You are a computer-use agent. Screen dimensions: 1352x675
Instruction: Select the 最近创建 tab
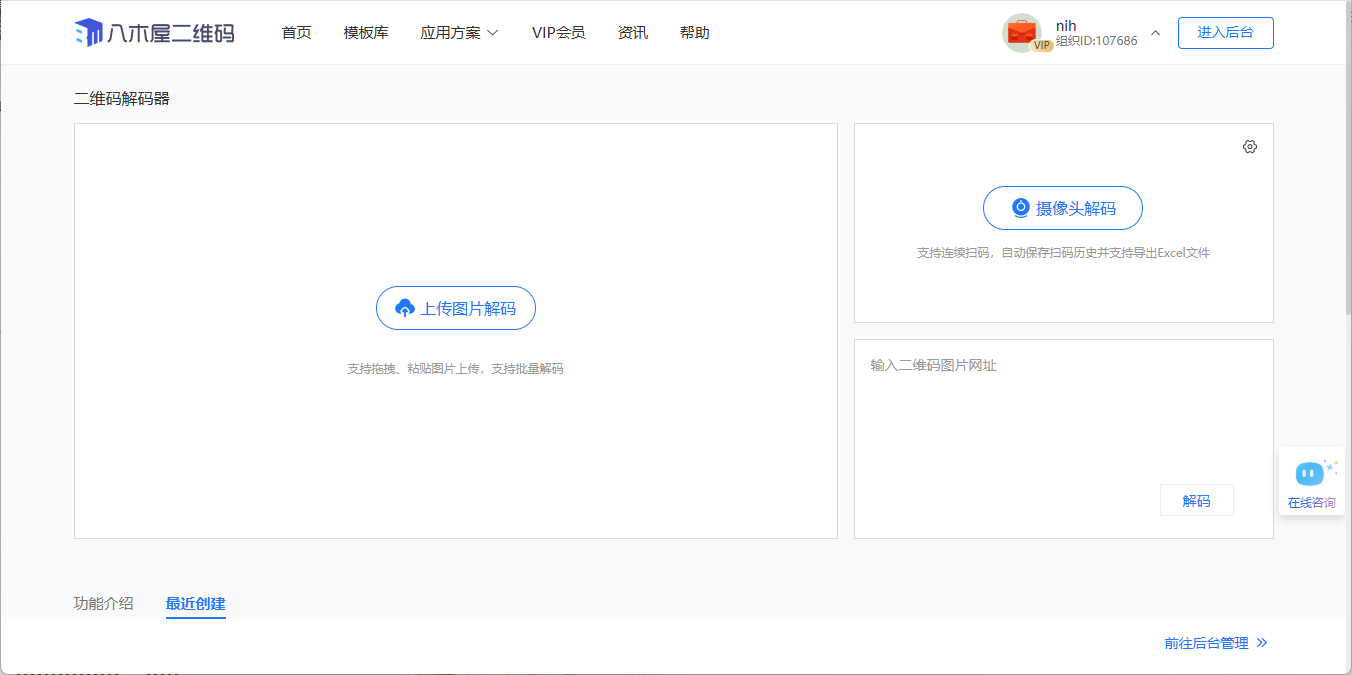coord(195,603)
